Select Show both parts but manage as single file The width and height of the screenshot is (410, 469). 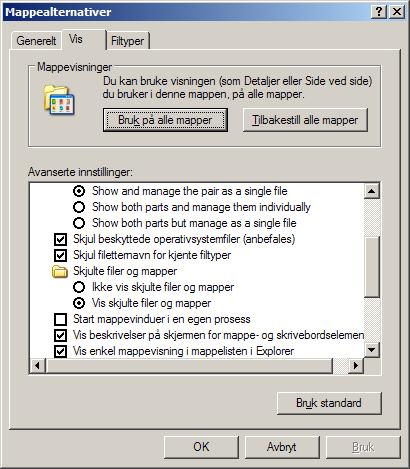[x=79, y=223]
